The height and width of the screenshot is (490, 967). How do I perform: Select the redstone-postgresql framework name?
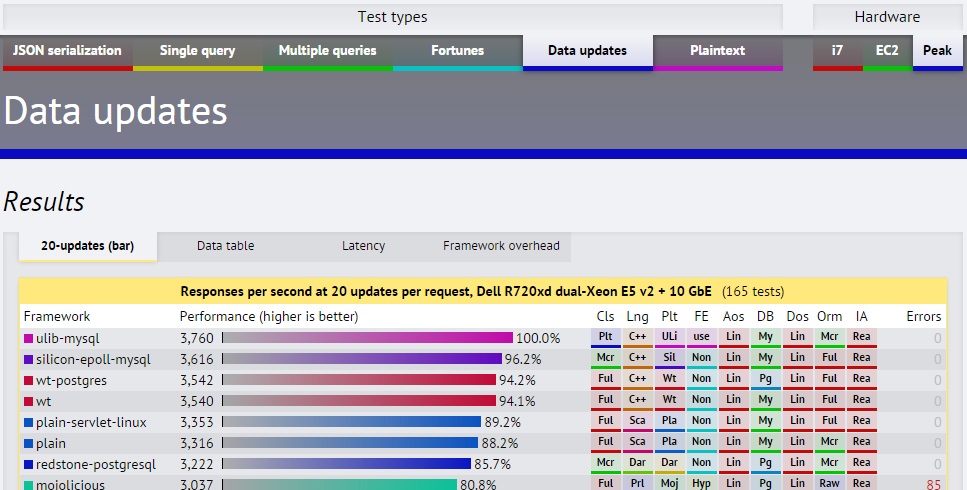pos(96,465)
